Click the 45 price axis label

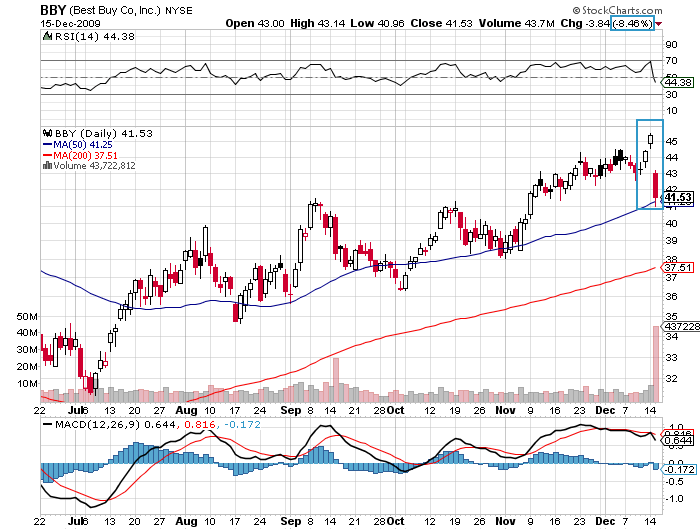[x=671, y=141]
